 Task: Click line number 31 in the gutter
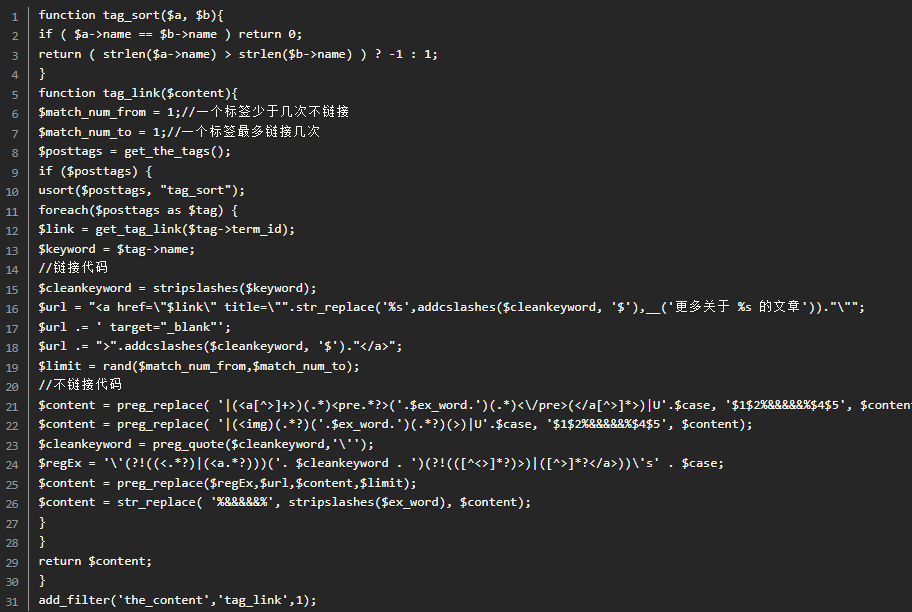click(x=13, y=601)
